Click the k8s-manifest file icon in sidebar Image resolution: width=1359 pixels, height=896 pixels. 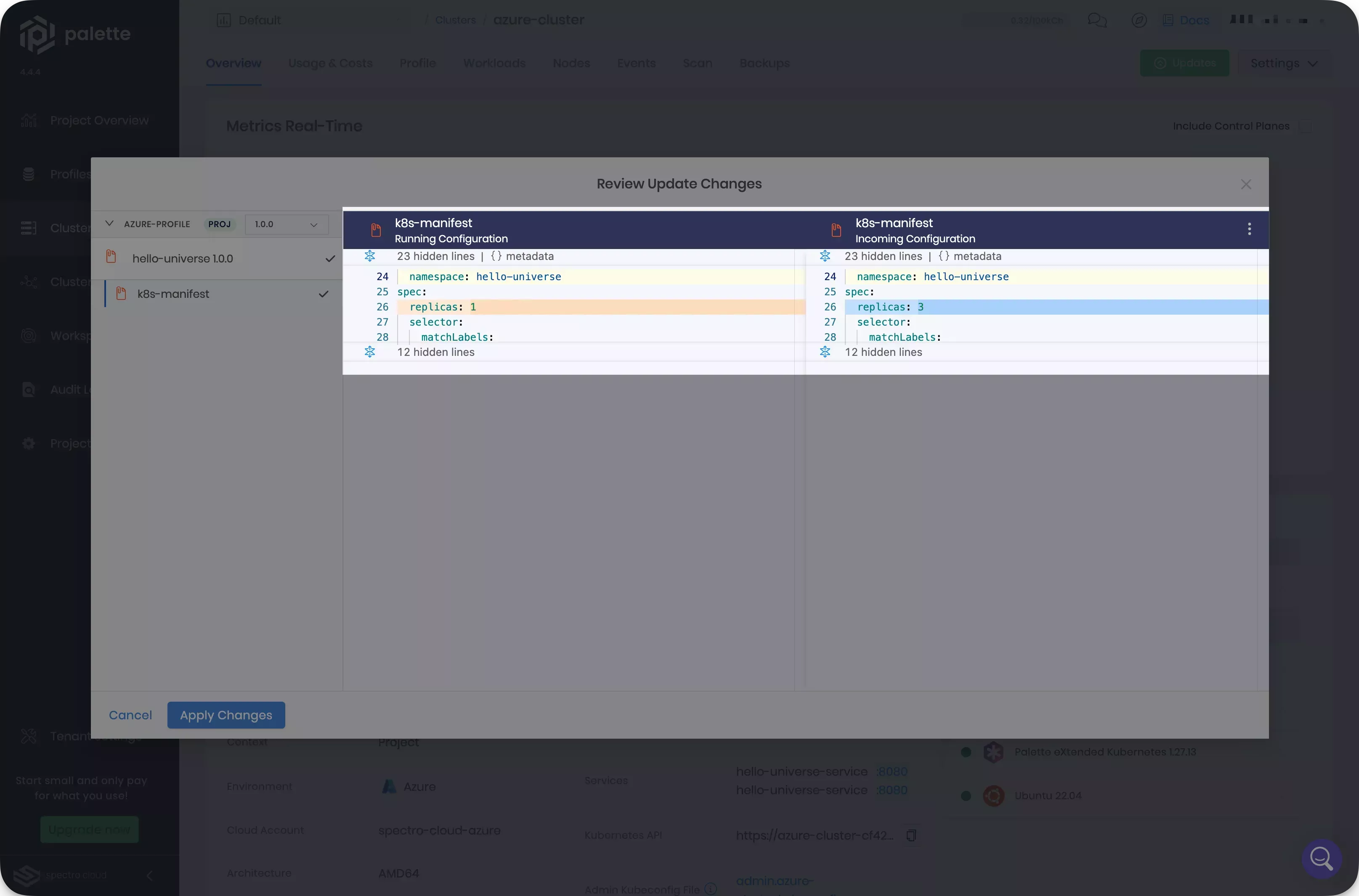point(120,294)
